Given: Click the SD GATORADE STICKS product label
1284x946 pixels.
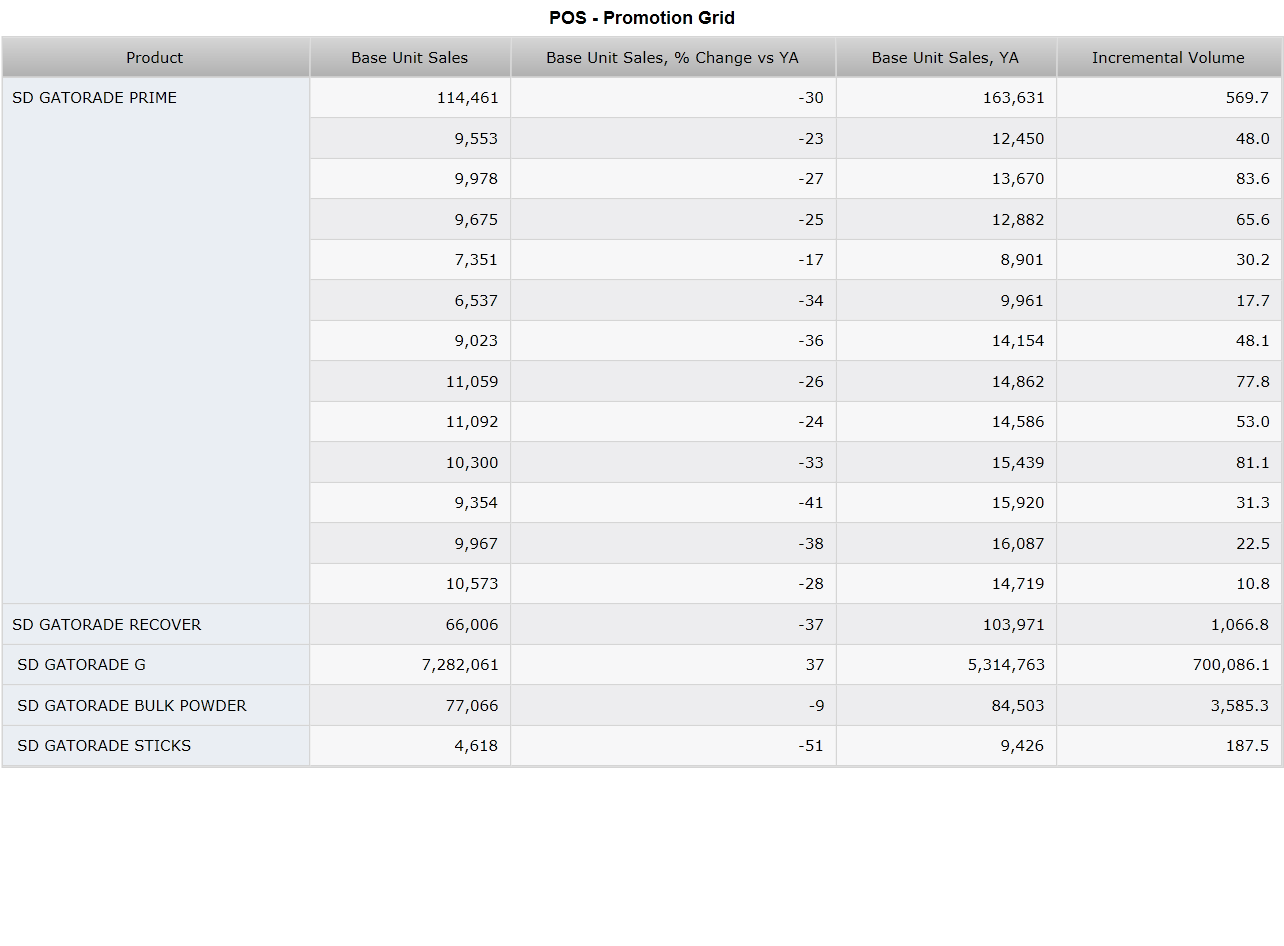Looking at the screenshot, I should coord(156,746).
